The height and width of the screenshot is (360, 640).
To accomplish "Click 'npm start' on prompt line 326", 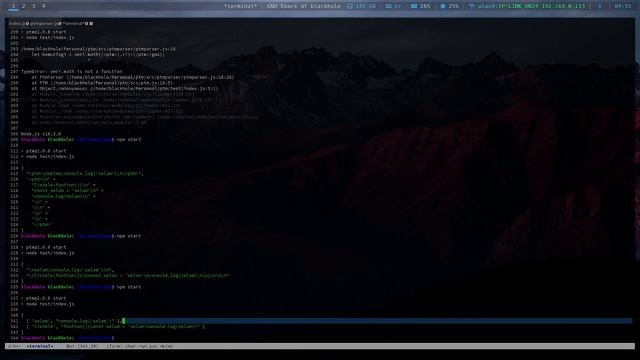I will 129,236.
